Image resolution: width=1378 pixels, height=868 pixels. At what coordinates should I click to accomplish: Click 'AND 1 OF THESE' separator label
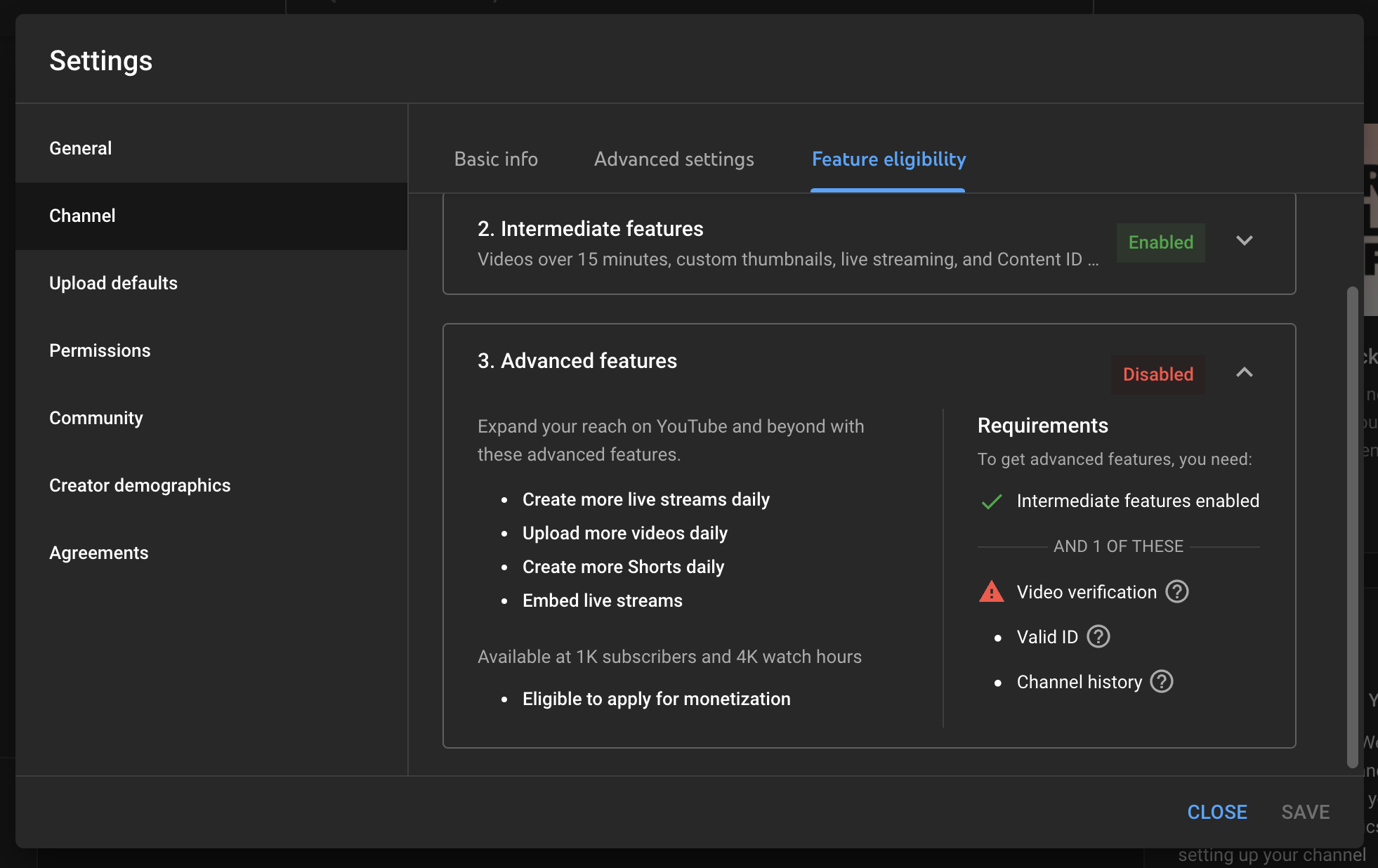1119,546
